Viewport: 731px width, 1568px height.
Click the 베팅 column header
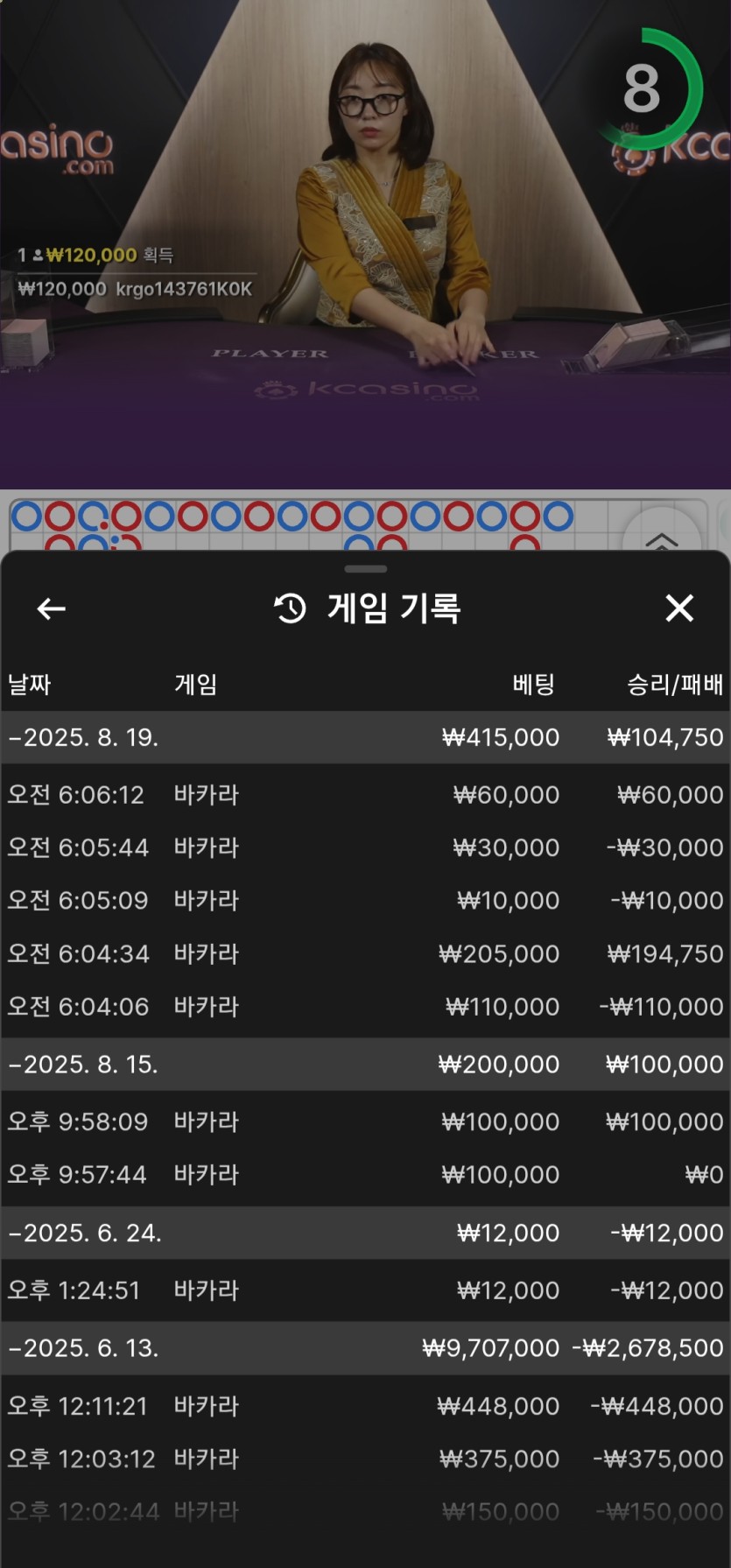533,685
